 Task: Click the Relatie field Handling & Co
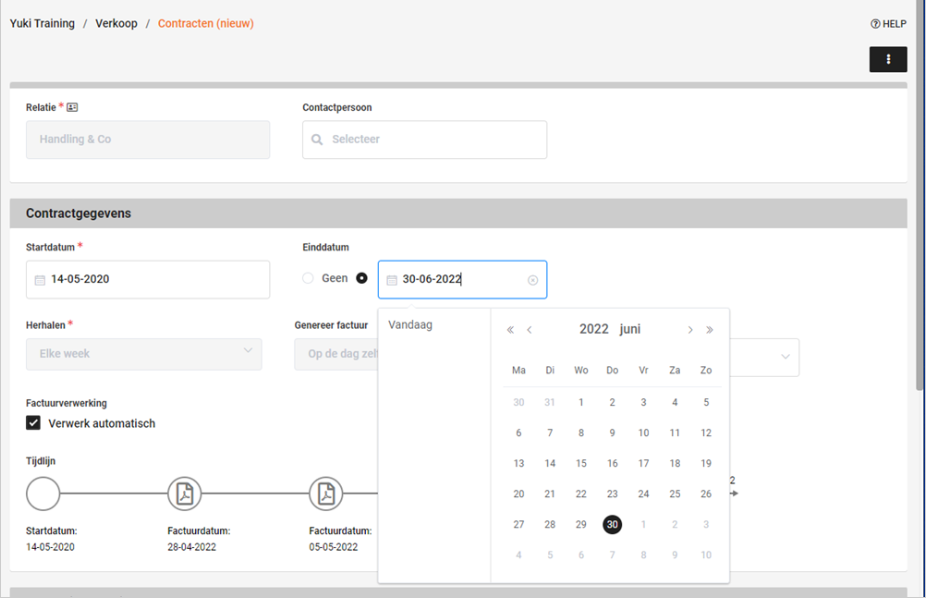148,140
